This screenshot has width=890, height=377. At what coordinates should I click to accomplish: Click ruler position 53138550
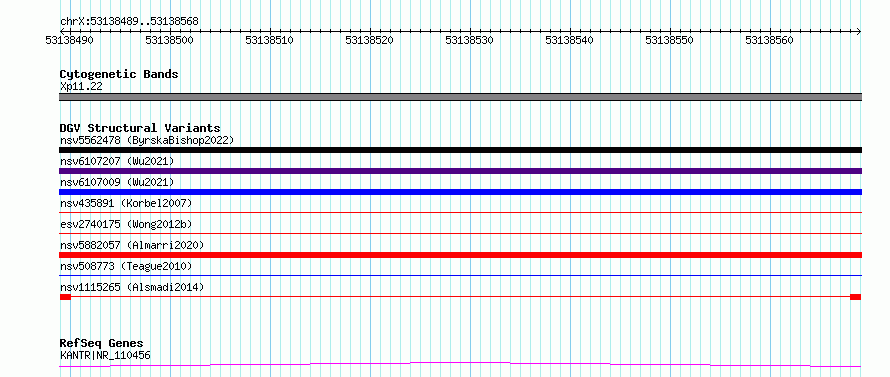669,40
